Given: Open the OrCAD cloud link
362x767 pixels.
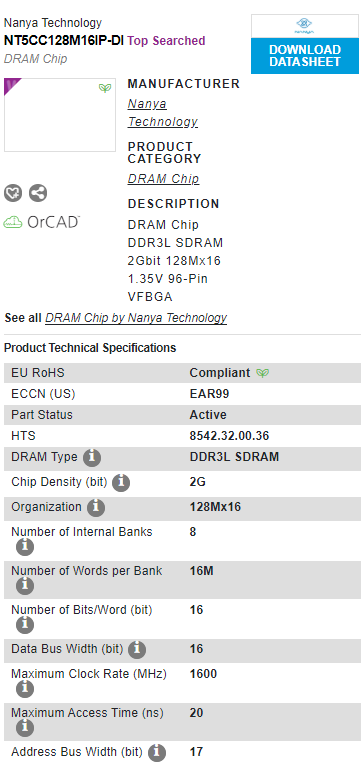Looking at the screenshot, I should click(x=42, y=222).
